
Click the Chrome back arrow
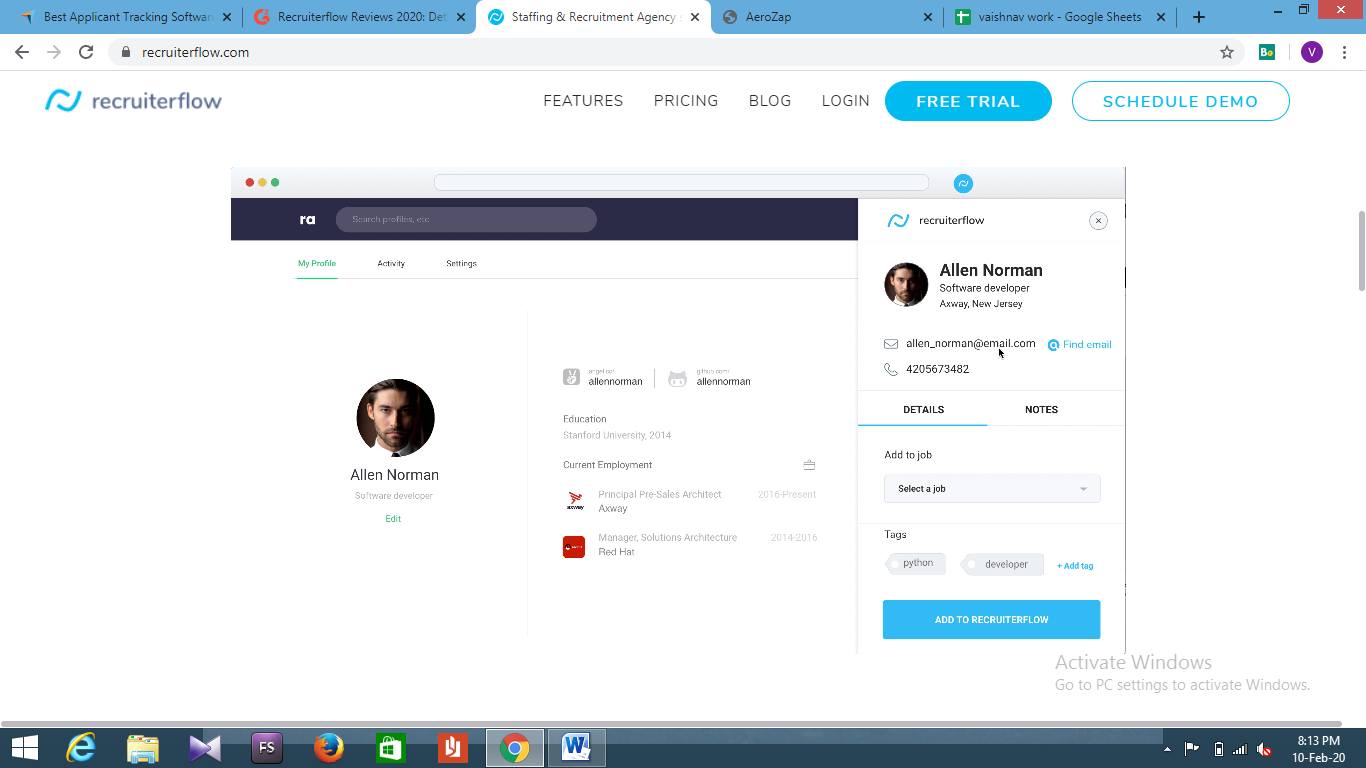pyautogui.click(x=22, y=52)
